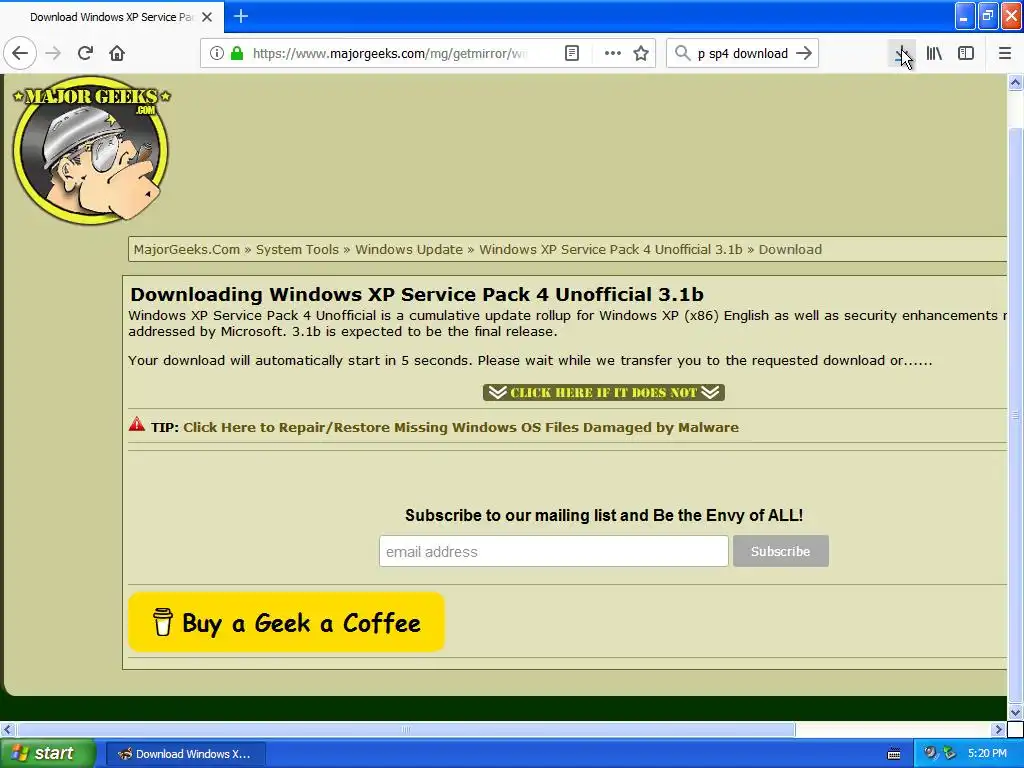Click the system tray clock 5:20 PM

[x=987, y=754]
